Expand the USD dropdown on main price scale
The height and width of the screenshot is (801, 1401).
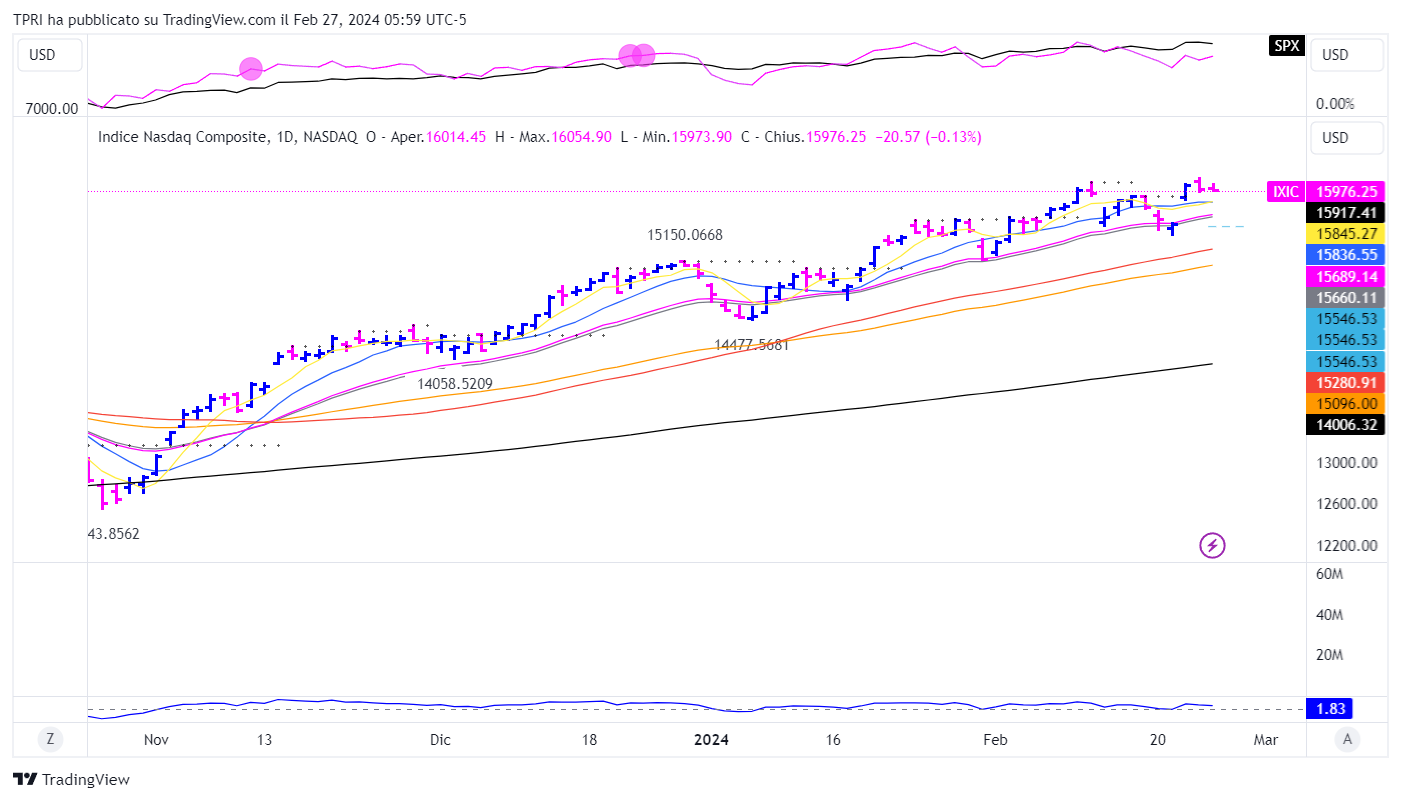tap(1346, 137)
